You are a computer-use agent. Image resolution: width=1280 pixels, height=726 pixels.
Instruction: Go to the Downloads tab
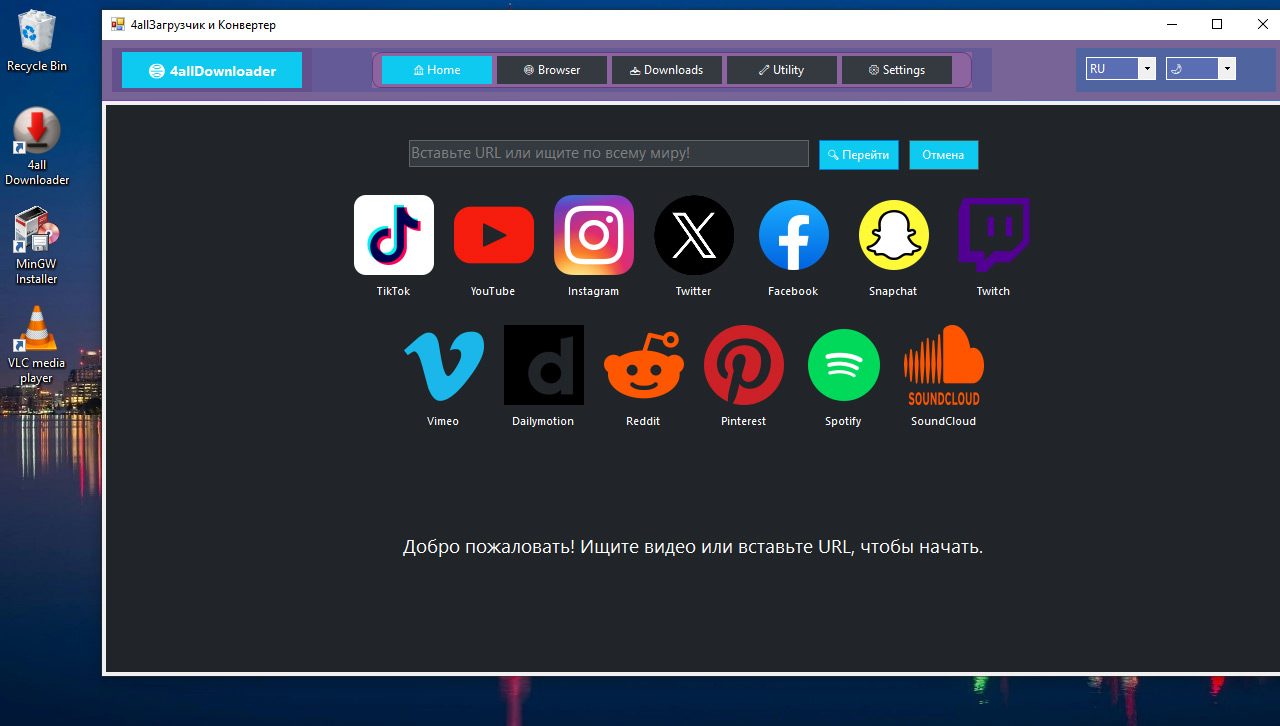(667, 70)
